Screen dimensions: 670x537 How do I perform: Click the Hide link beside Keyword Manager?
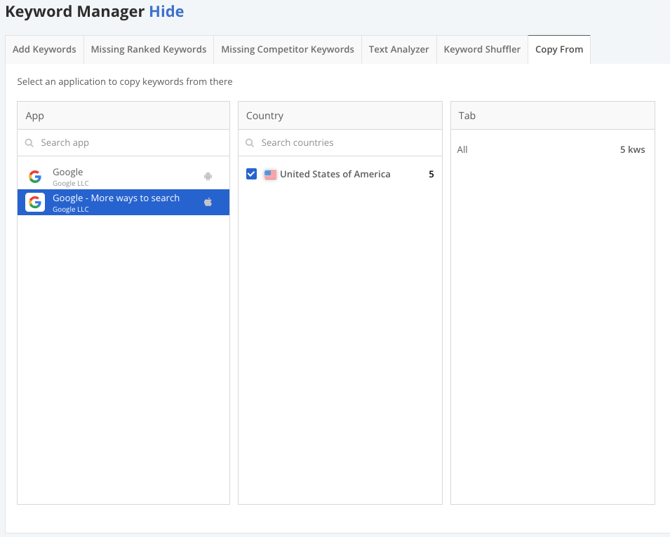tap(166, 12)
